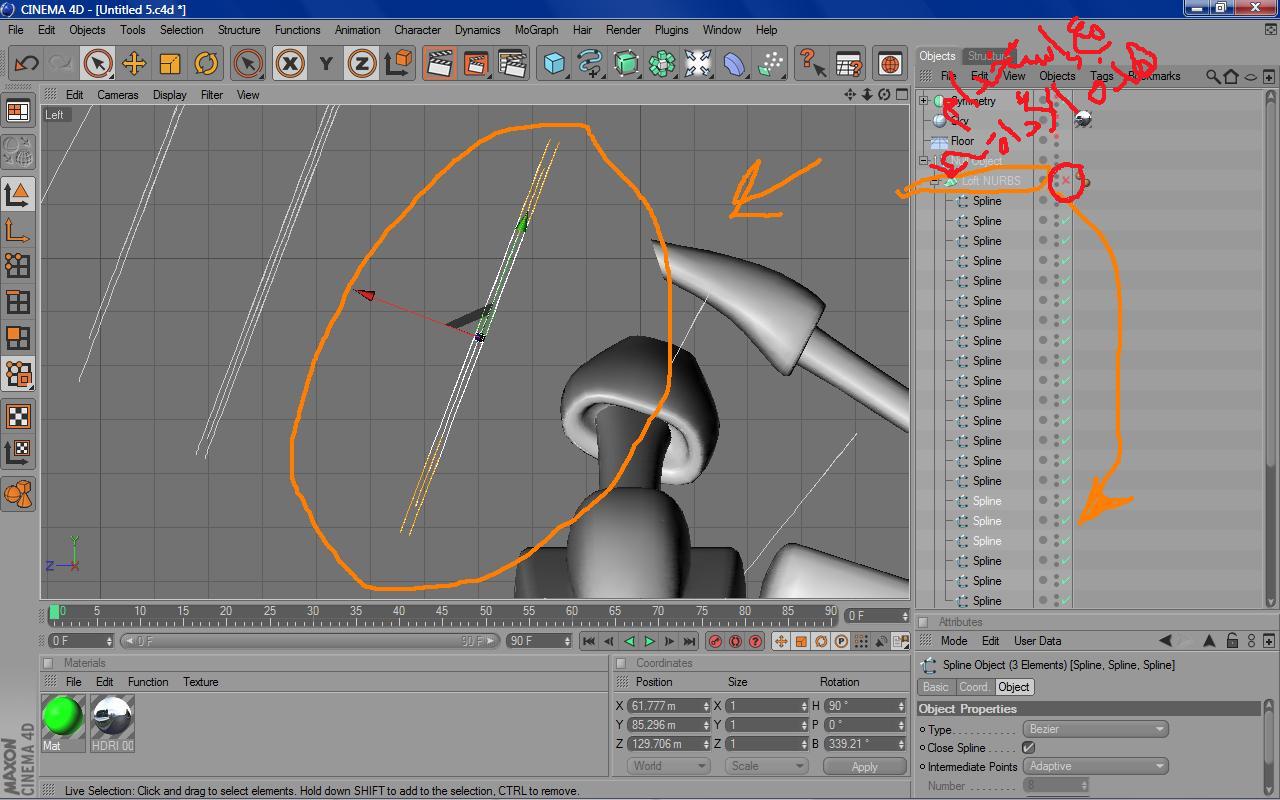Apply the coordinate values
Viewport: 1280px width, 800px height.
pos(864,766)
